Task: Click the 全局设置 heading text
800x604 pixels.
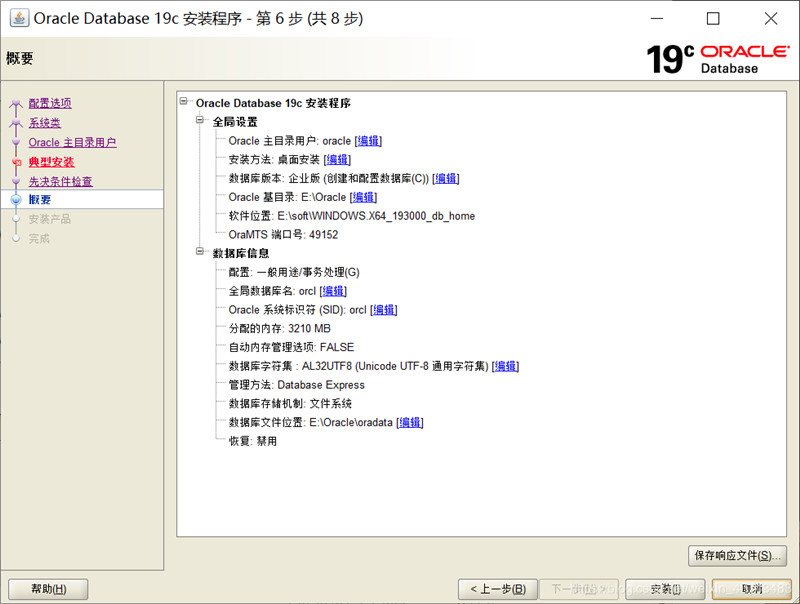Action: tap(235, 122)
